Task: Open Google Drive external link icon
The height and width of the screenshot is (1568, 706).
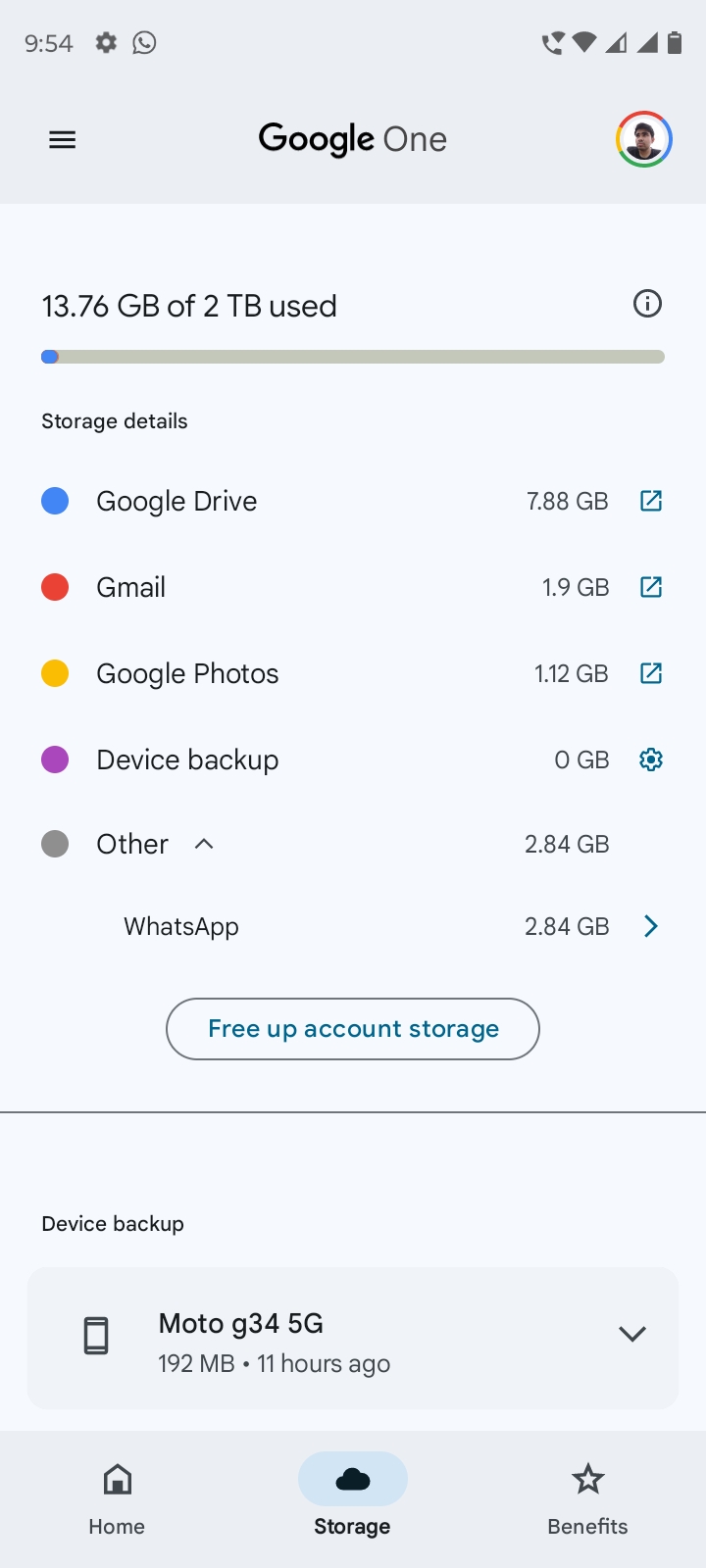Action: point(651,501)
